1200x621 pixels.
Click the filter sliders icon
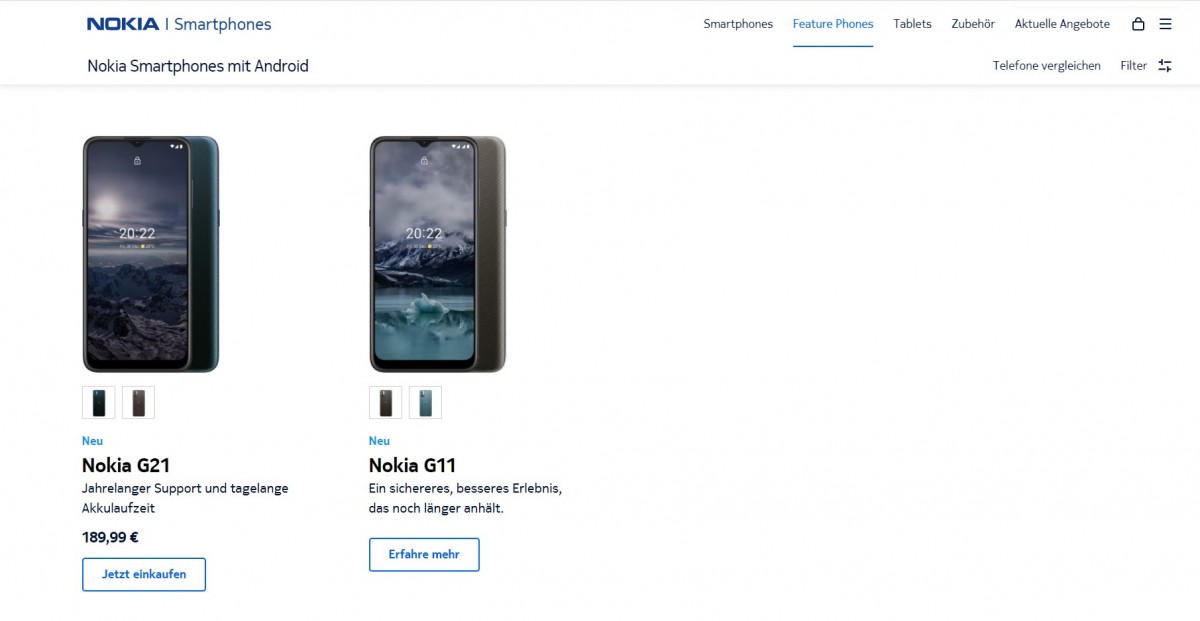(1165, 66)
